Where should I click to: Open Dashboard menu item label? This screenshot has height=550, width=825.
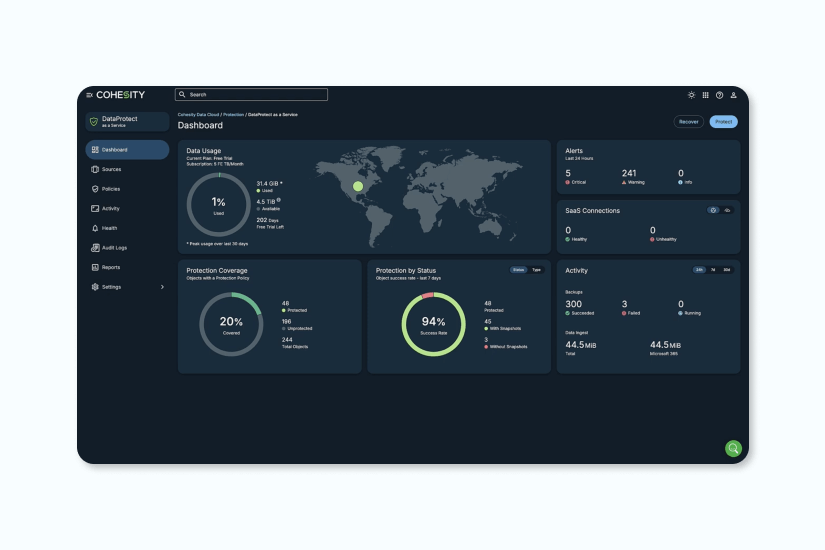coord(115,150)
